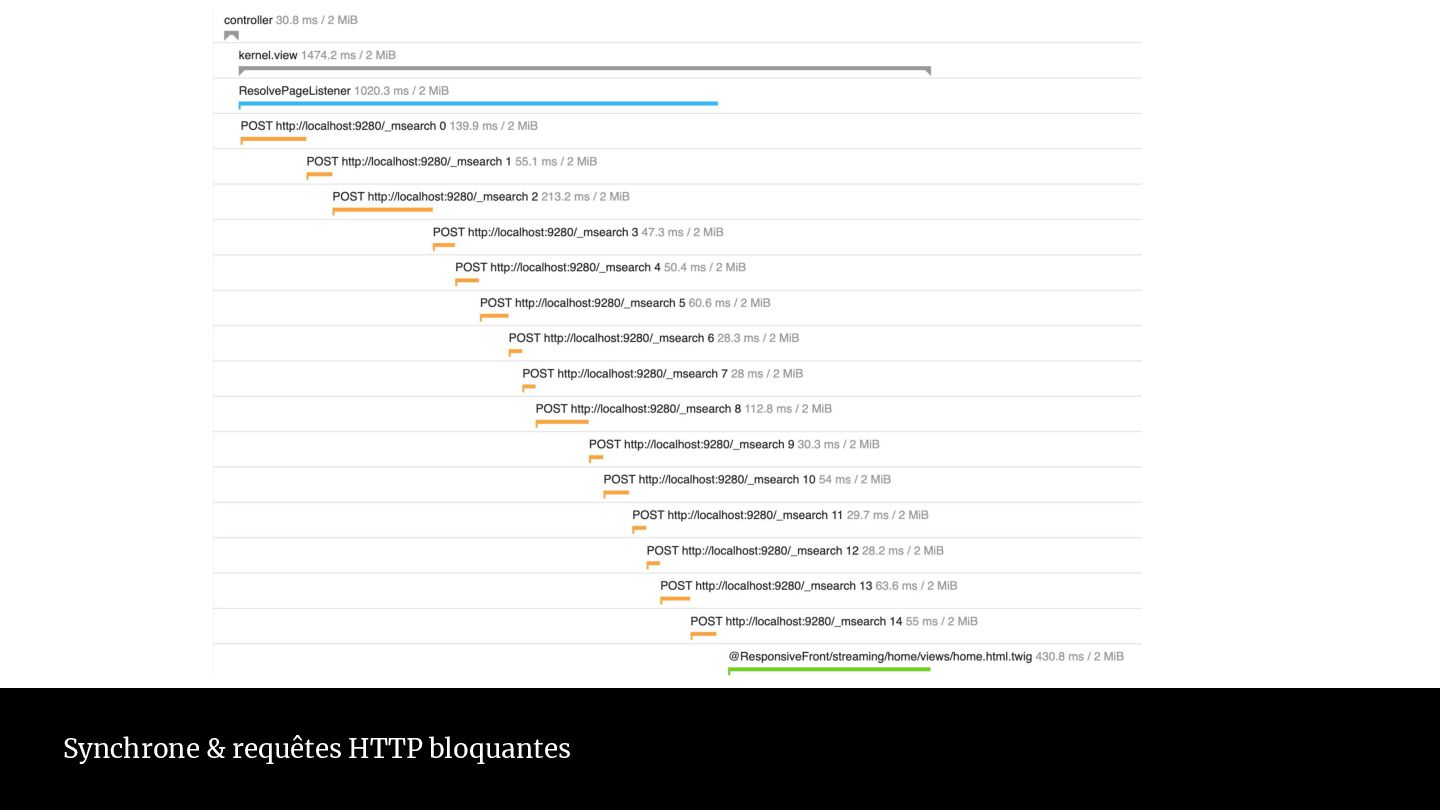Screen dimensions: 1440x810
Task: Click the slide caption "Synchrone & requêtes HTTP bloquantes"
Action: 317,749
